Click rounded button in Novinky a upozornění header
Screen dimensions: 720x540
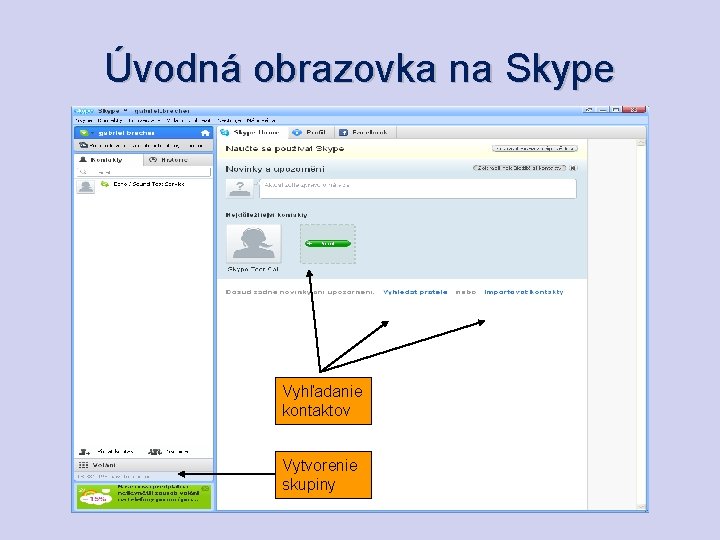click(x=519, y=168)
